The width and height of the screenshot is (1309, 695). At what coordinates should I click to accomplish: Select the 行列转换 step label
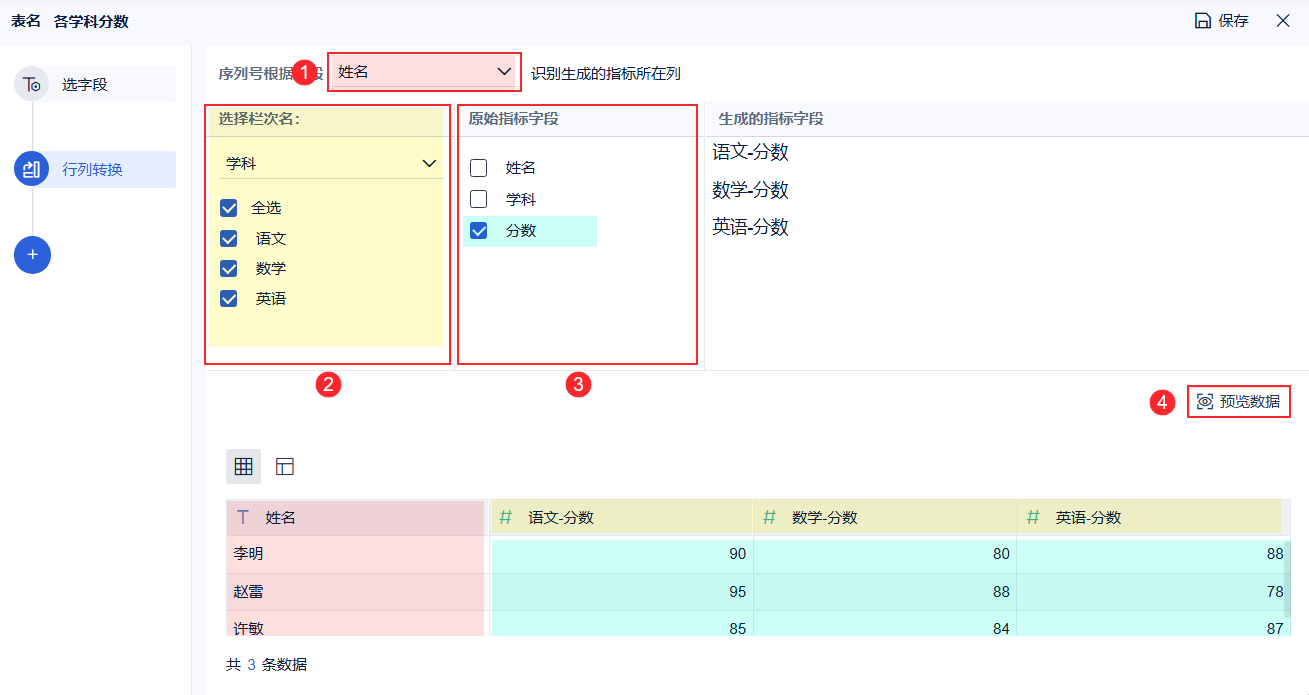click(93, 169)
